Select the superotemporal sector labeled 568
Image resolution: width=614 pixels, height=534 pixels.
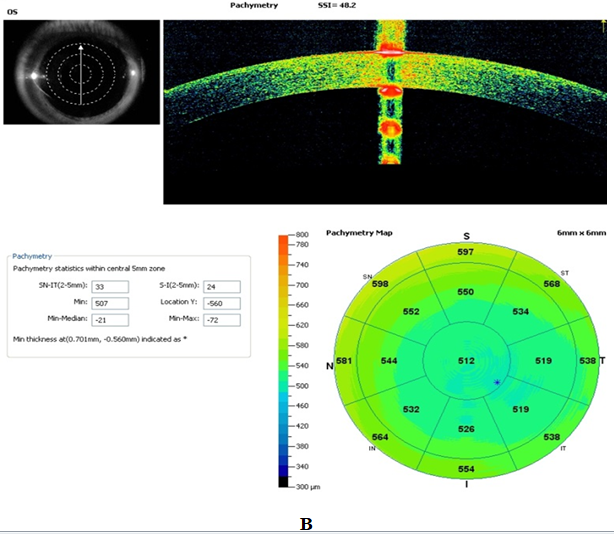[x=551, y=284]
